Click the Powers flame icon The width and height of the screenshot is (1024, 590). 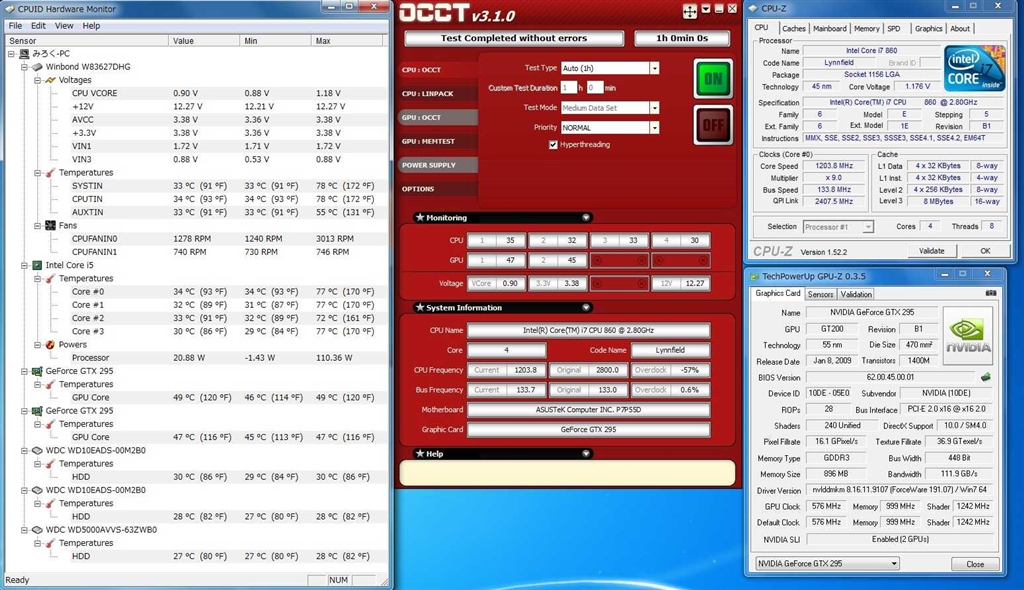tap(50, 344)
